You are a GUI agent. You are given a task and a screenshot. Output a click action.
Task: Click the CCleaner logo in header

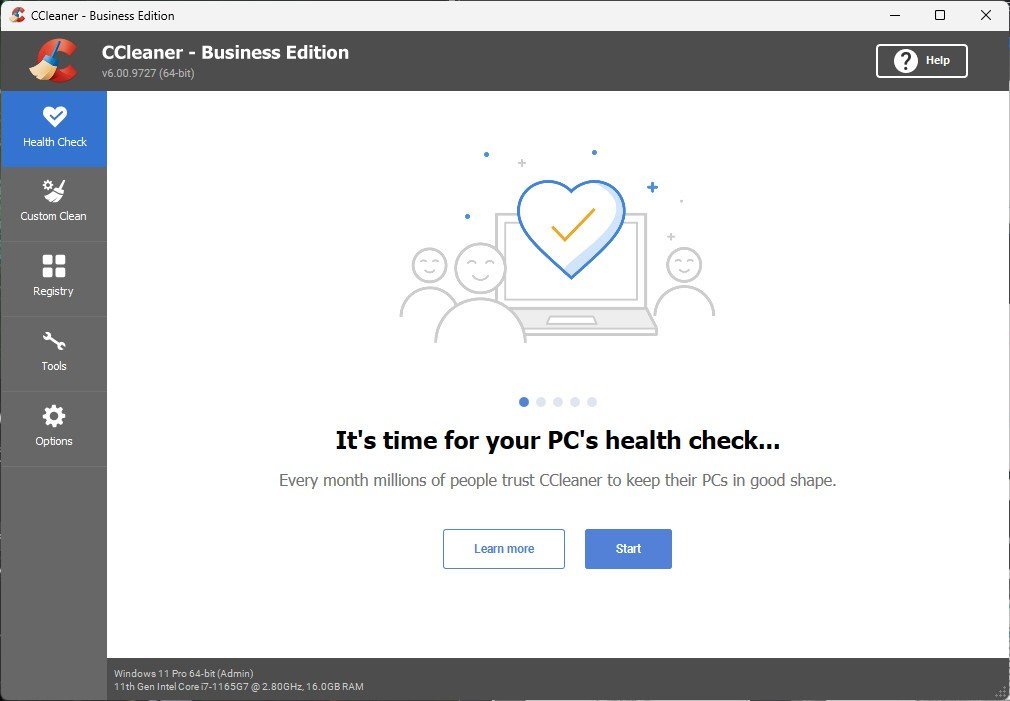(53, 61)
